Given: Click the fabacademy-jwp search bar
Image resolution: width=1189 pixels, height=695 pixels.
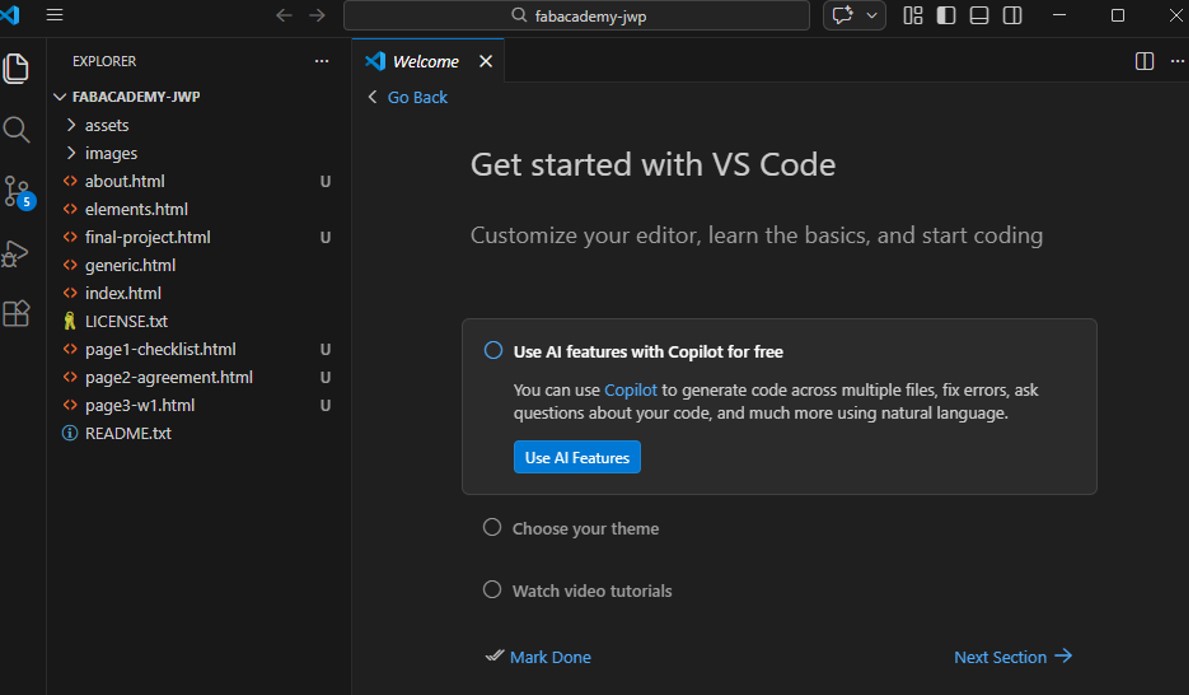Looking at the screenshot, I should coord(576,15).
